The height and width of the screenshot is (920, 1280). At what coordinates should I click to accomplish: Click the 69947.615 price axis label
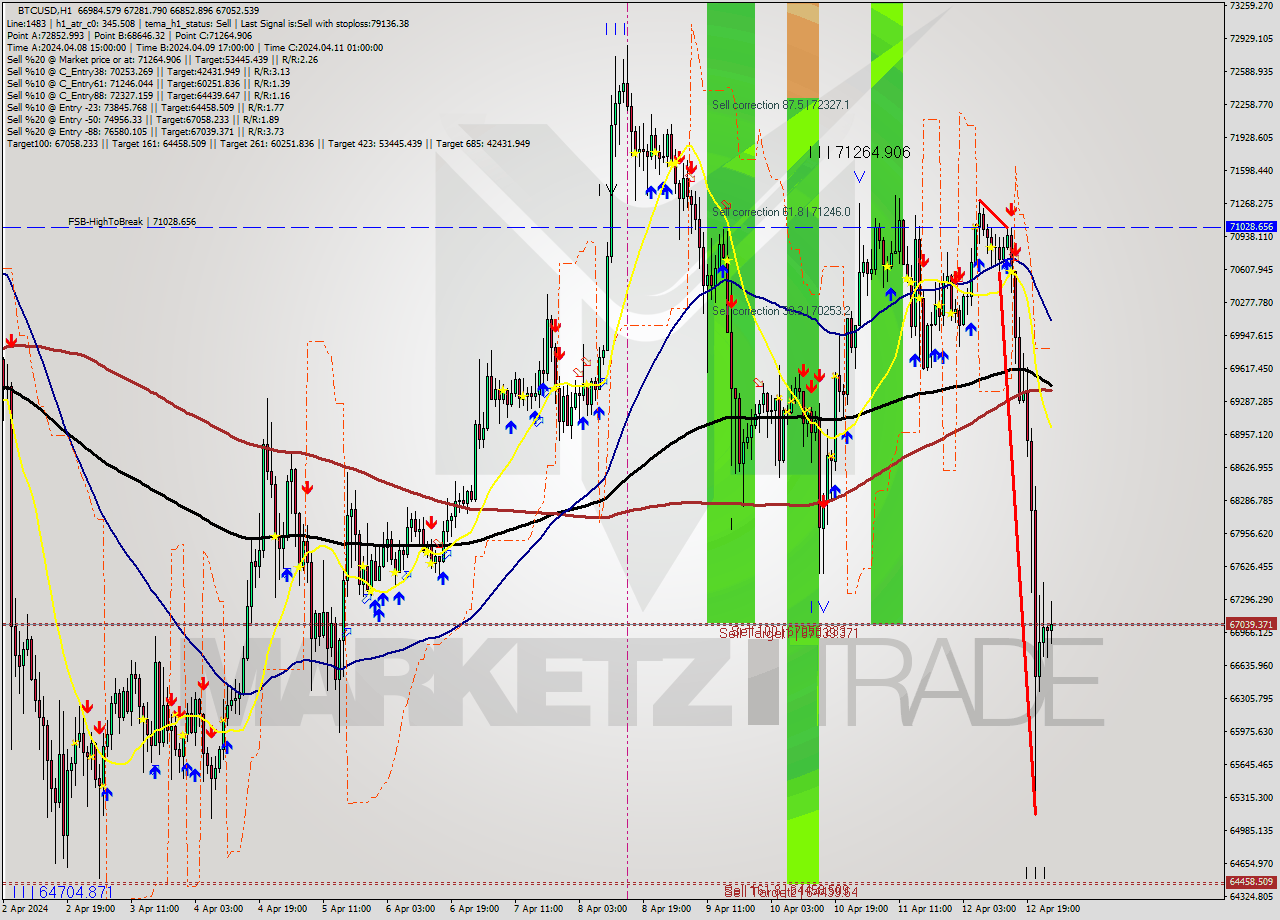1253,335
